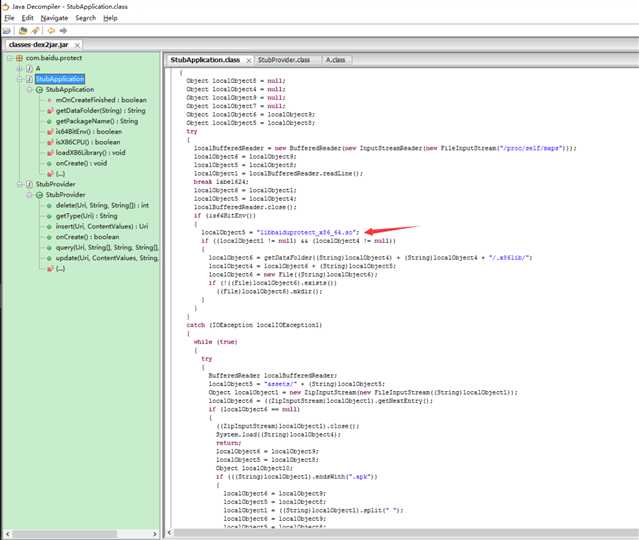The height and width of the screenshot is (540, 639).
Task: Click the "/proc/self/maps" string in code
Action: (531, 148)
